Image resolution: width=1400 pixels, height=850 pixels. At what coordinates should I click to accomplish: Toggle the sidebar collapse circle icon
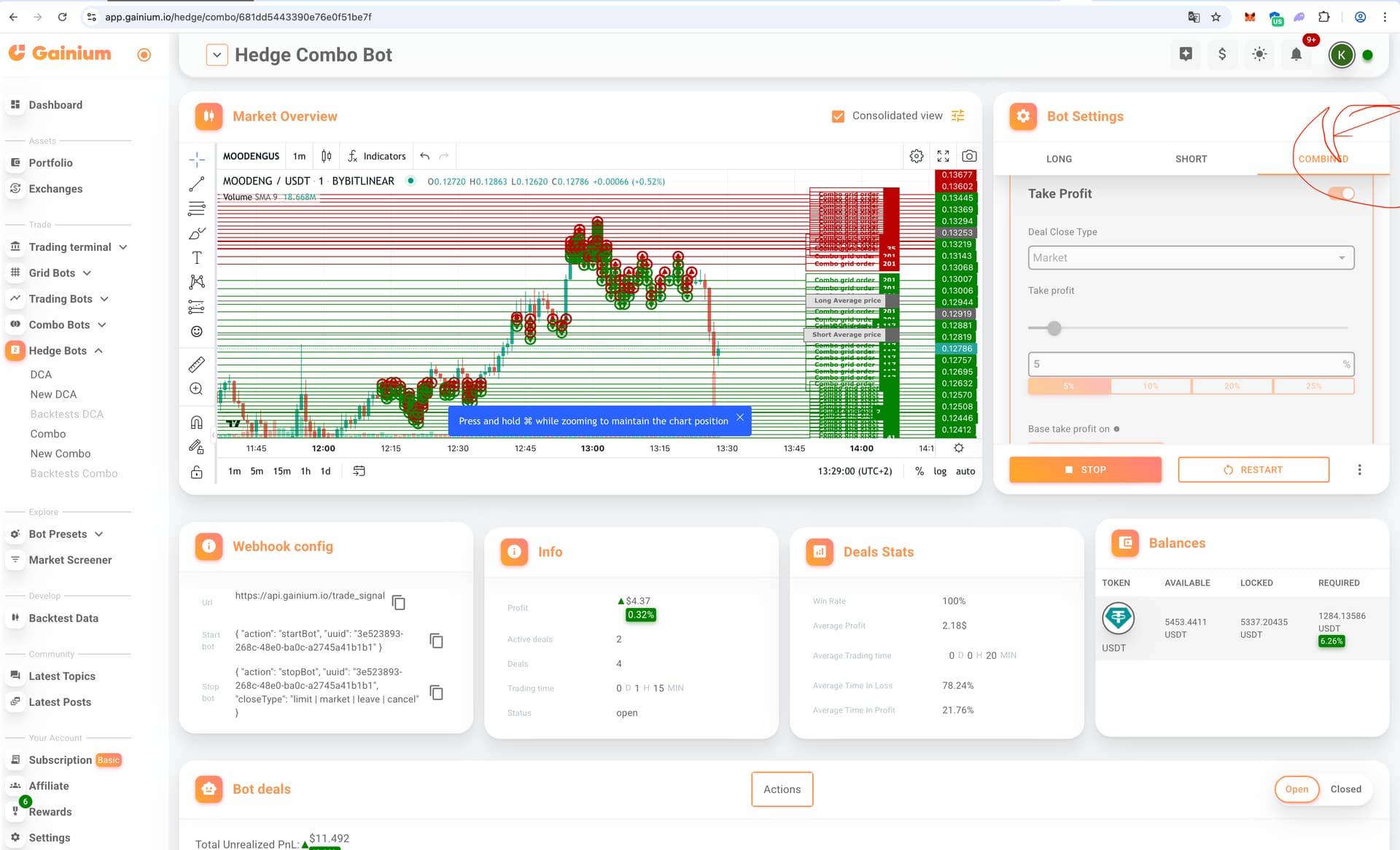click(x=144, y=55)
